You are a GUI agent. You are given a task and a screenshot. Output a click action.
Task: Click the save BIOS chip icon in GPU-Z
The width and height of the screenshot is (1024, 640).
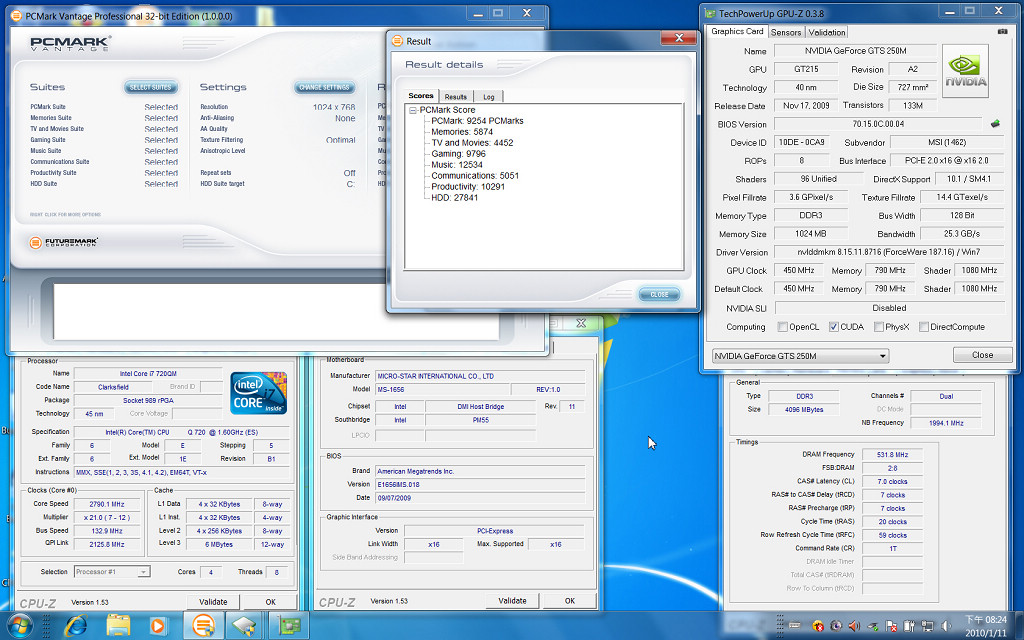click(995, 123)
